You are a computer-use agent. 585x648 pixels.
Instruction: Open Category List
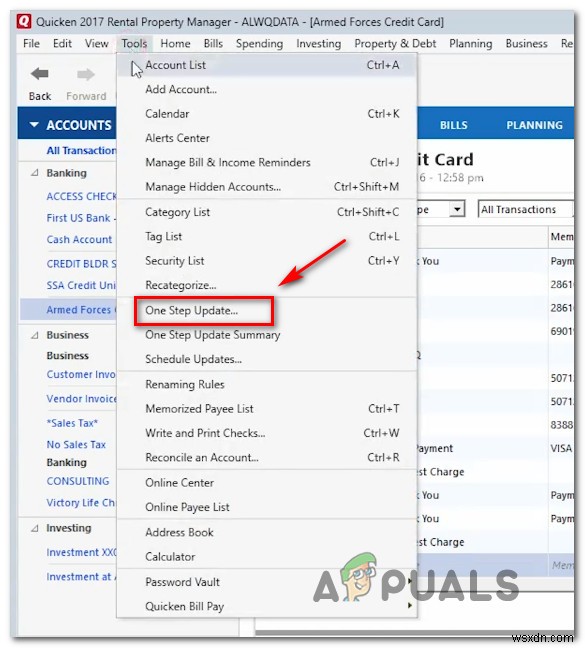pyautogui.click(x=267, y=212)
